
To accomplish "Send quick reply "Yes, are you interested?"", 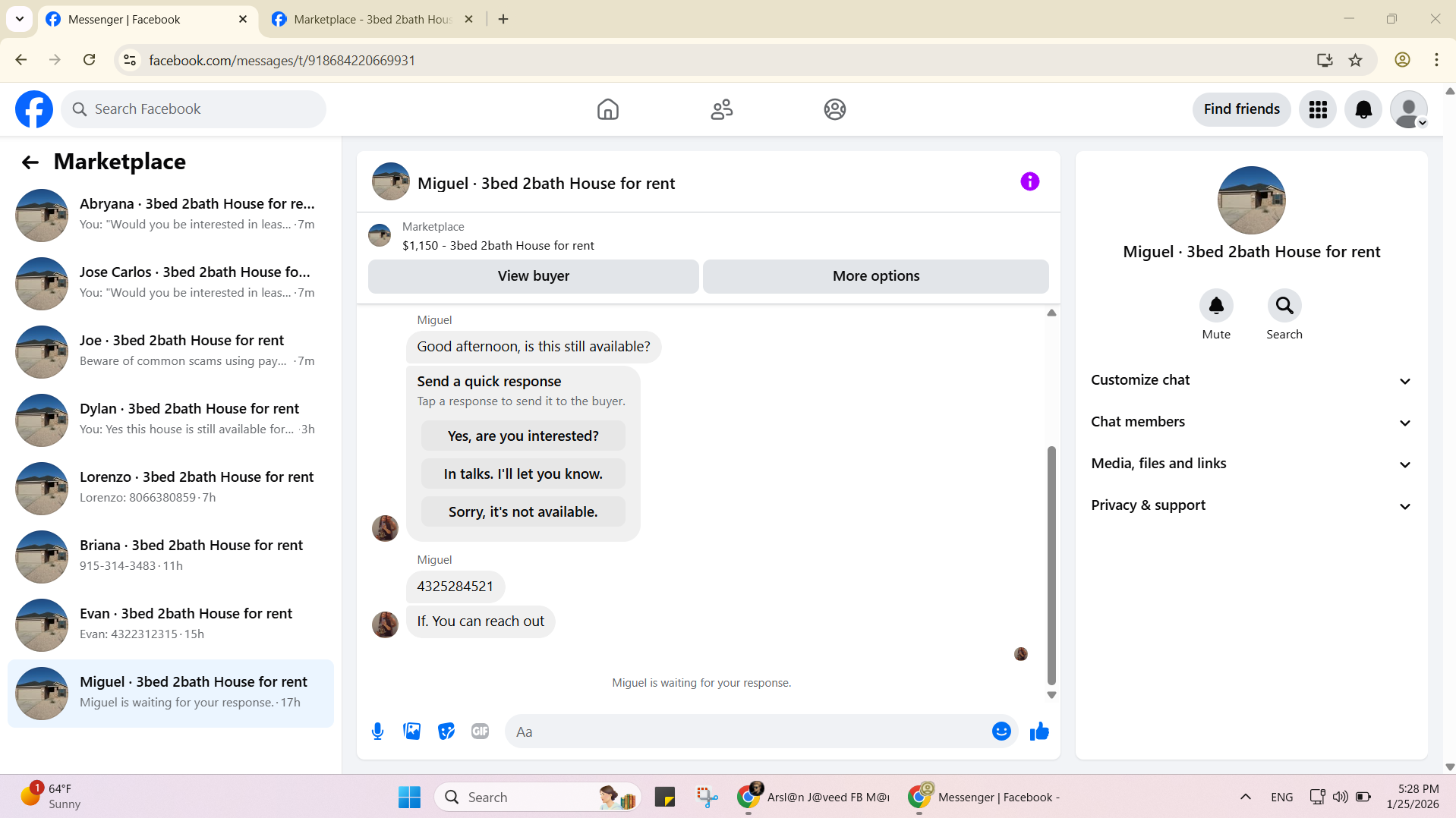I will tap(523, 436).
